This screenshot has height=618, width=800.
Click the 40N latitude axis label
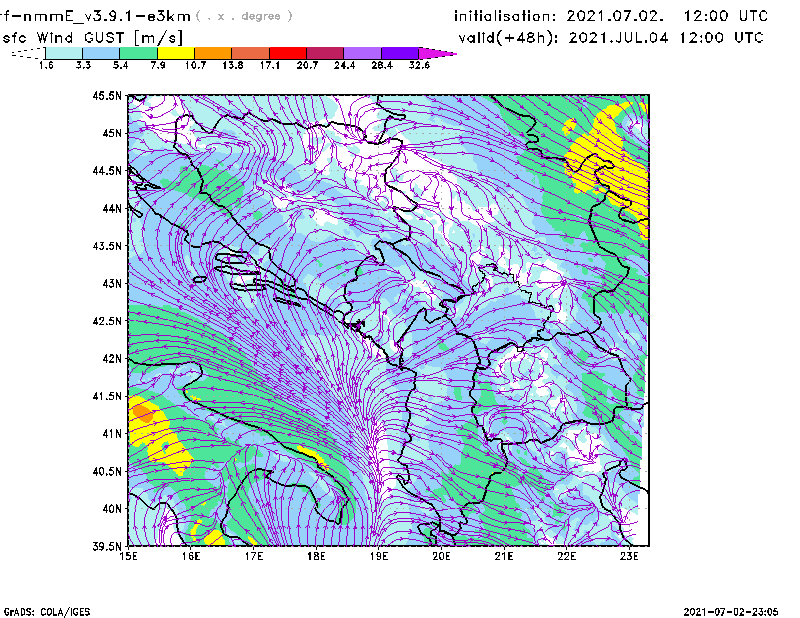(x=112, y=509)
